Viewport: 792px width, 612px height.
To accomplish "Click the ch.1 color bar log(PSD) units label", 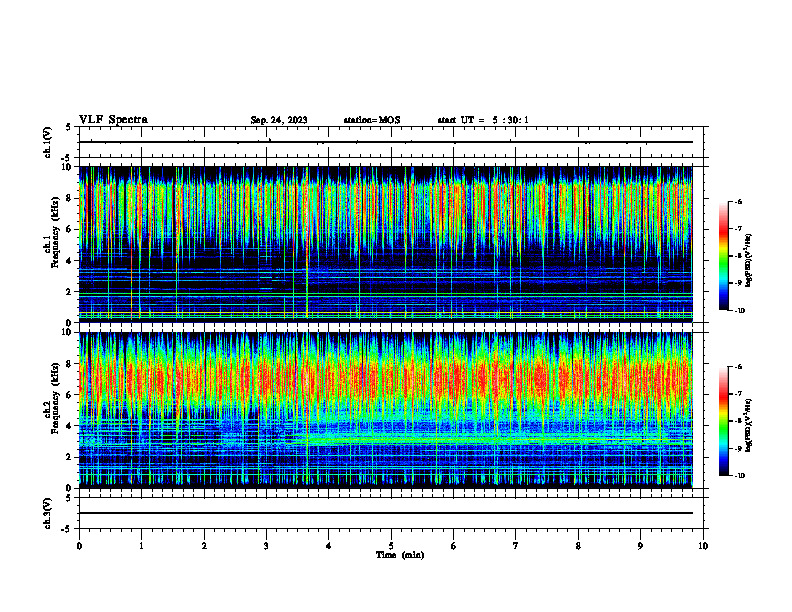I will (748, 261).
